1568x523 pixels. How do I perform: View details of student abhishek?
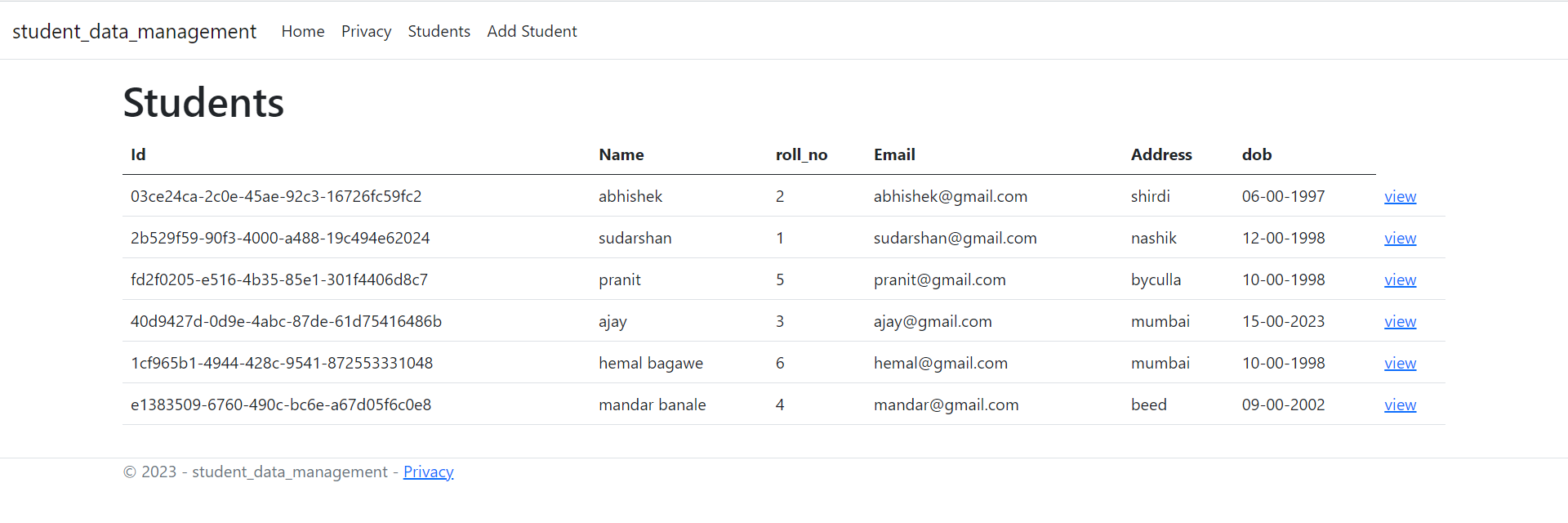point(1400,196)
